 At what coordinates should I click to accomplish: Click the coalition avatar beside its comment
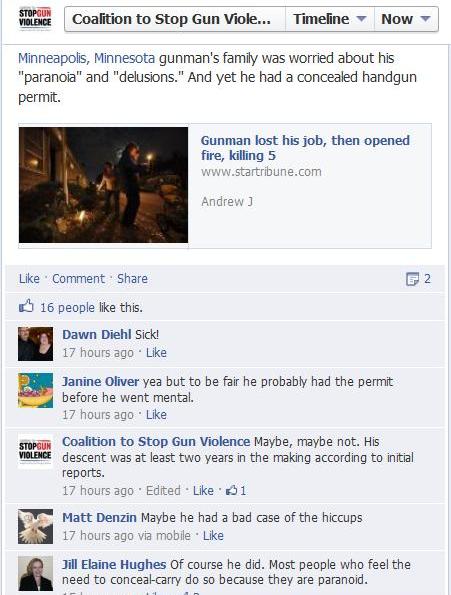35,451
